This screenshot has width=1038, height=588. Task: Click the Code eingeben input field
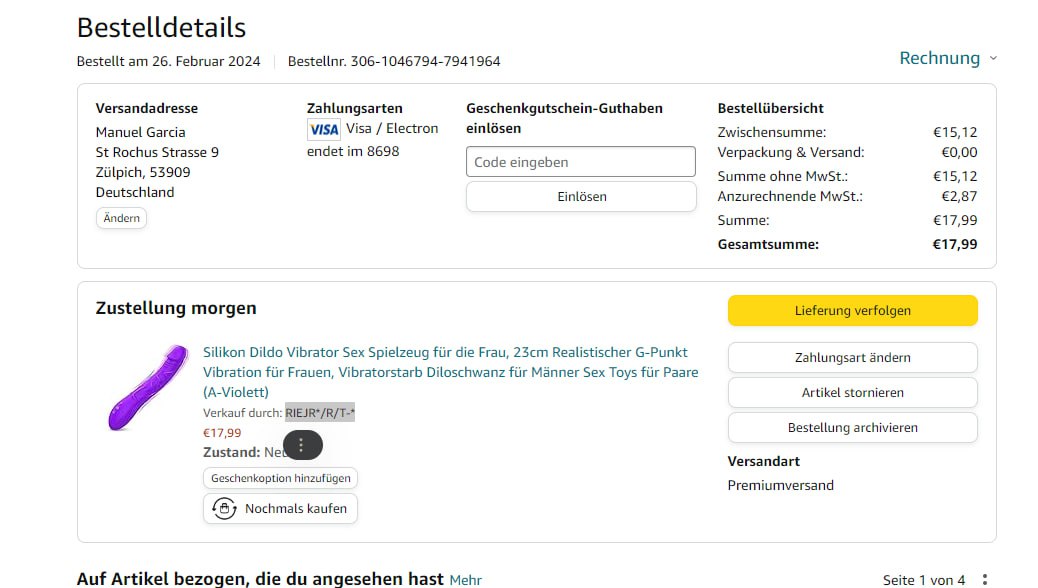point(580,162)
